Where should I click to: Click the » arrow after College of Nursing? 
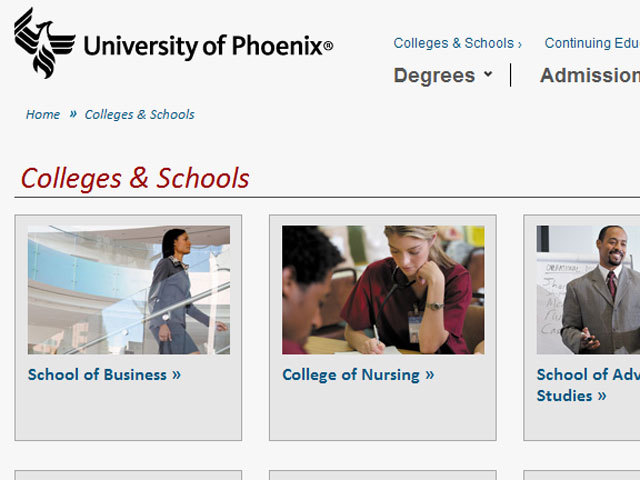point(430,375)
